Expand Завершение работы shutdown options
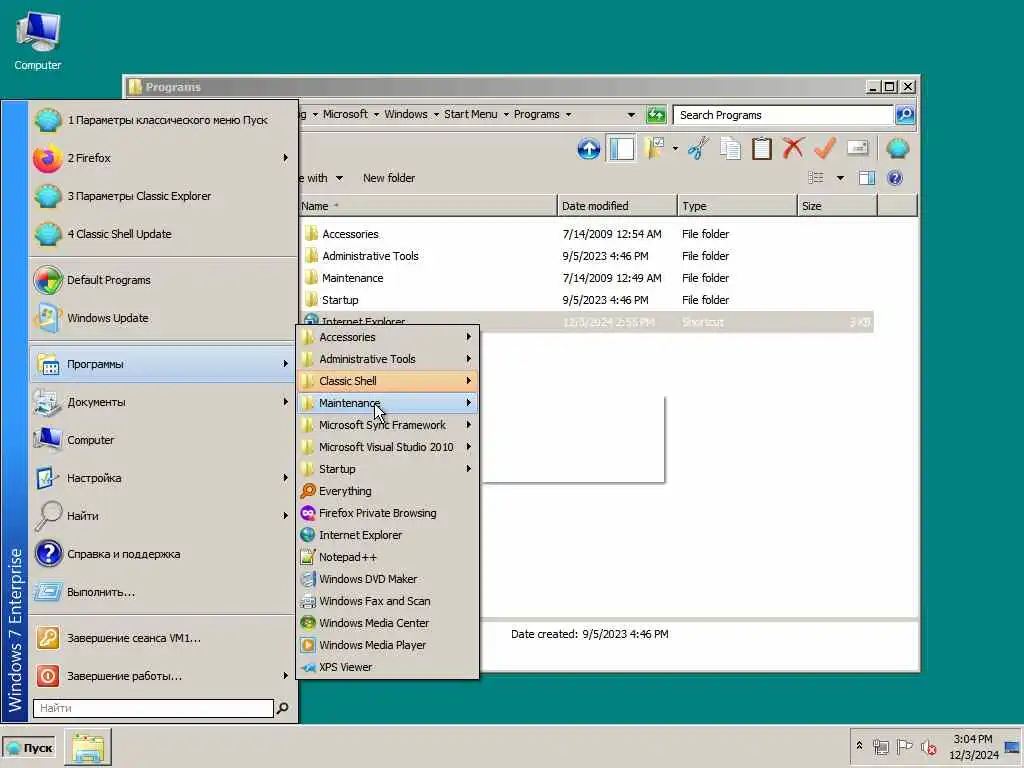1024x768 pixels. pos(162,676)
